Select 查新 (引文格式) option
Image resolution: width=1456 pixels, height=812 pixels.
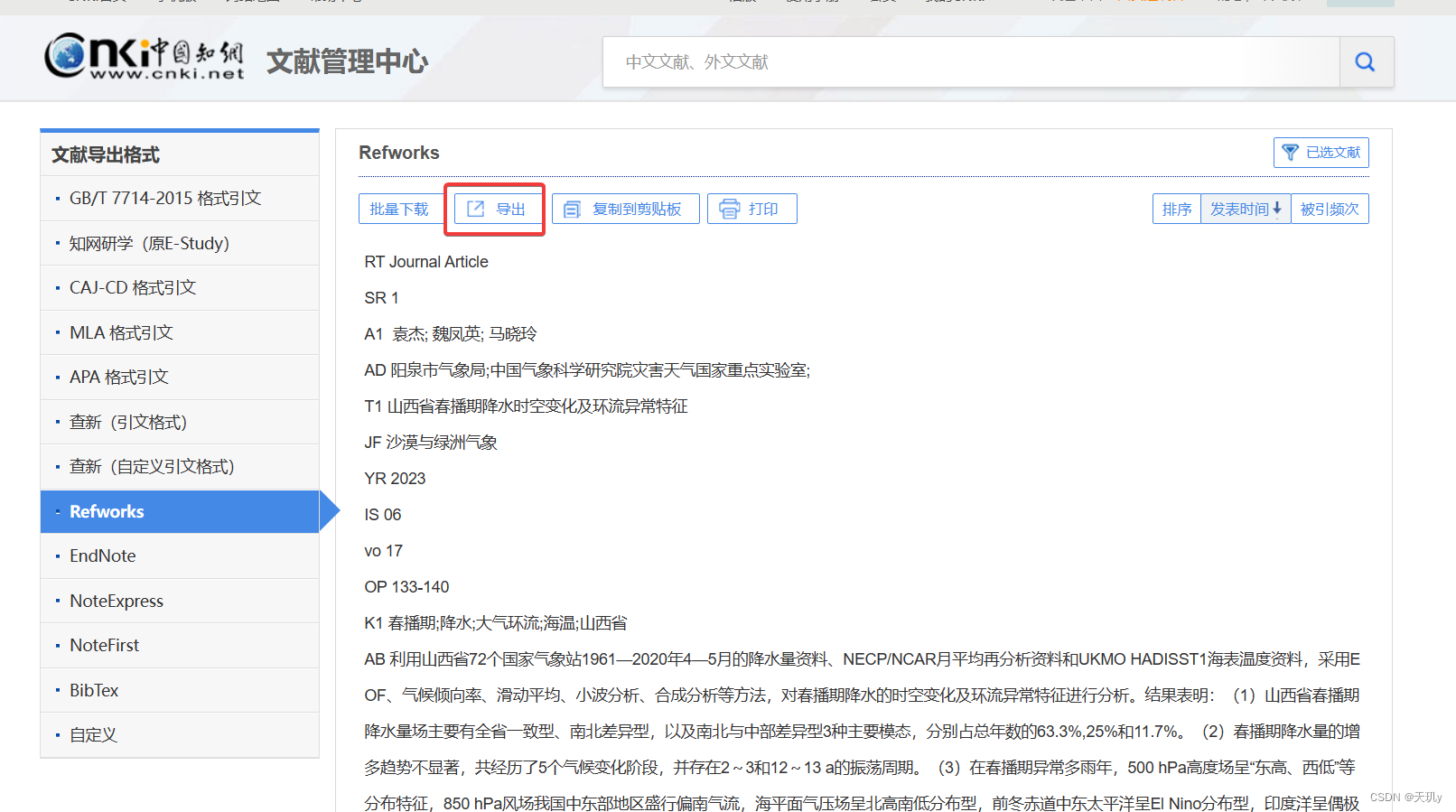tap(180, 422)
